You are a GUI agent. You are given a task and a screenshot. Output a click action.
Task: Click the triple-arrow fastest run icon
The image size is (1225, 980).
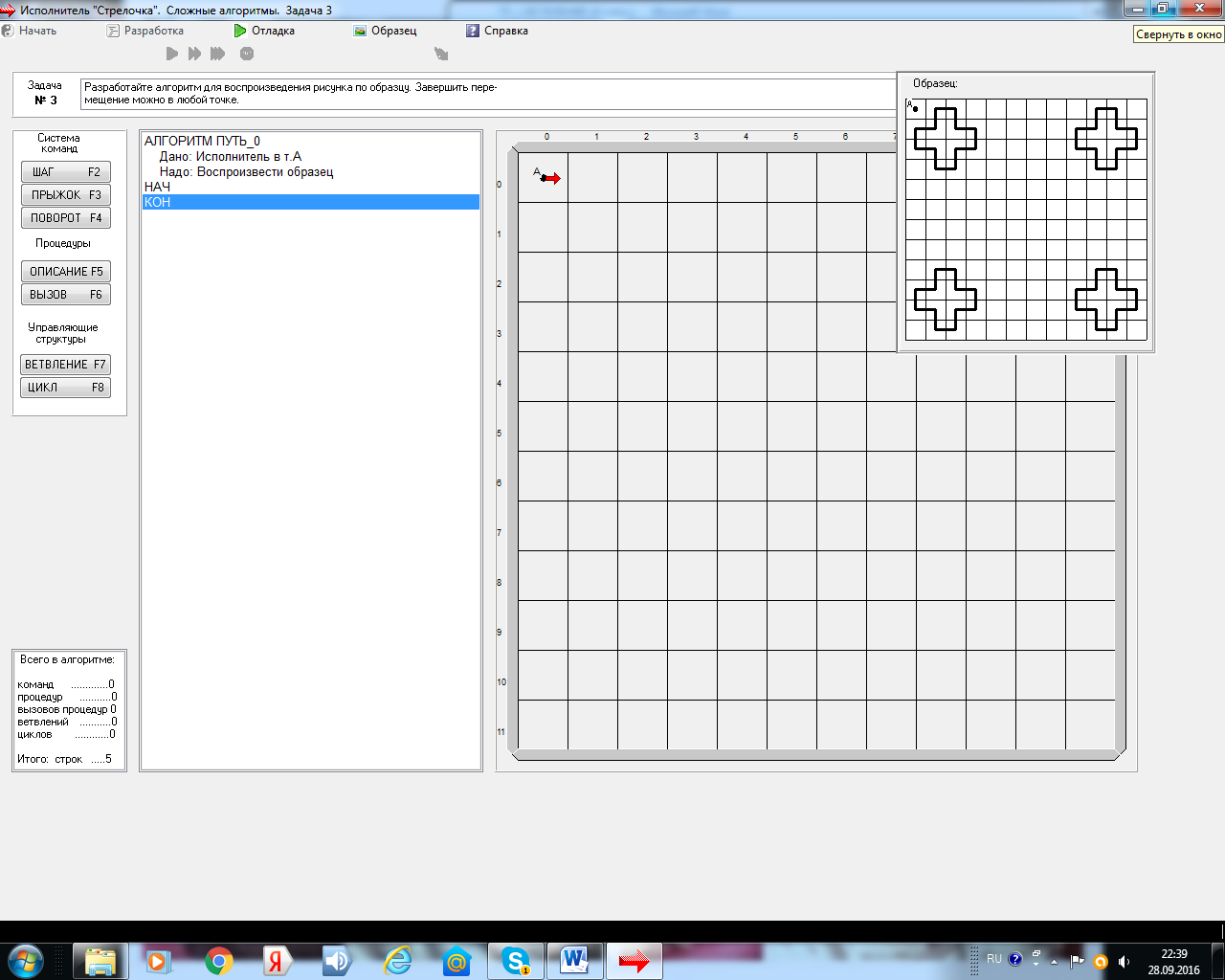(x=218, y=54)
